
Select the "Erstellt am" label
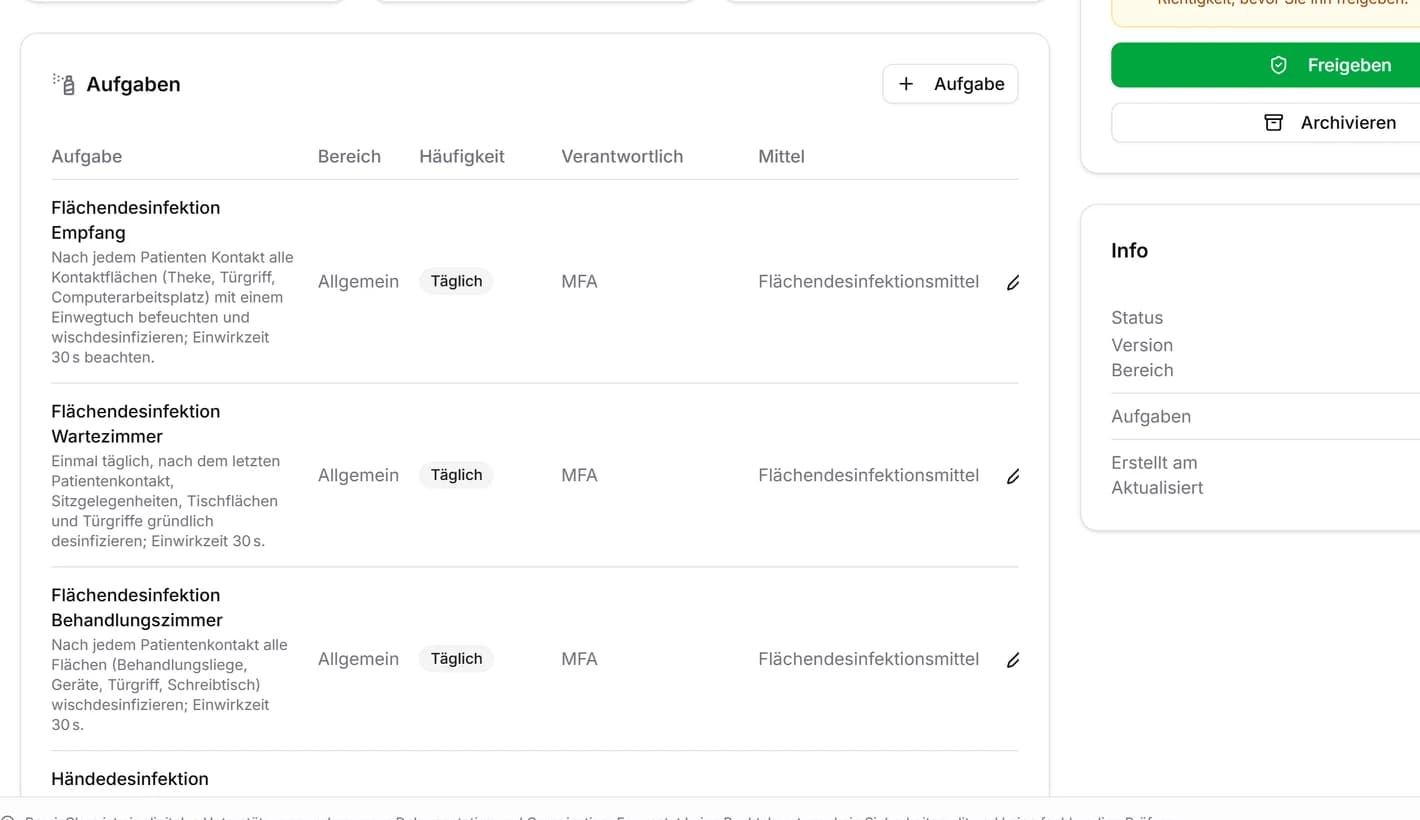click(x=1154, y=463)
